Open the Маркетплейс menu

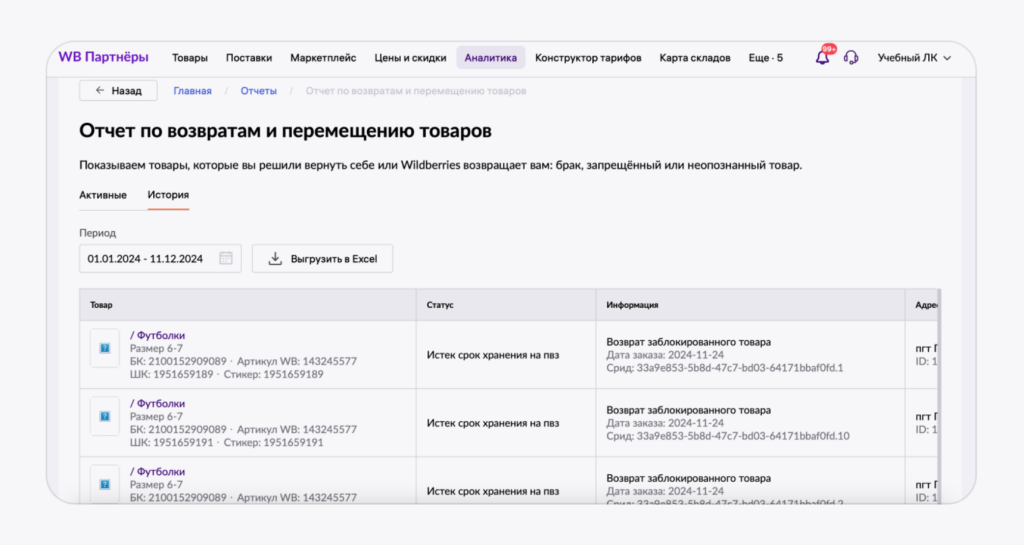tap(323, 57)
